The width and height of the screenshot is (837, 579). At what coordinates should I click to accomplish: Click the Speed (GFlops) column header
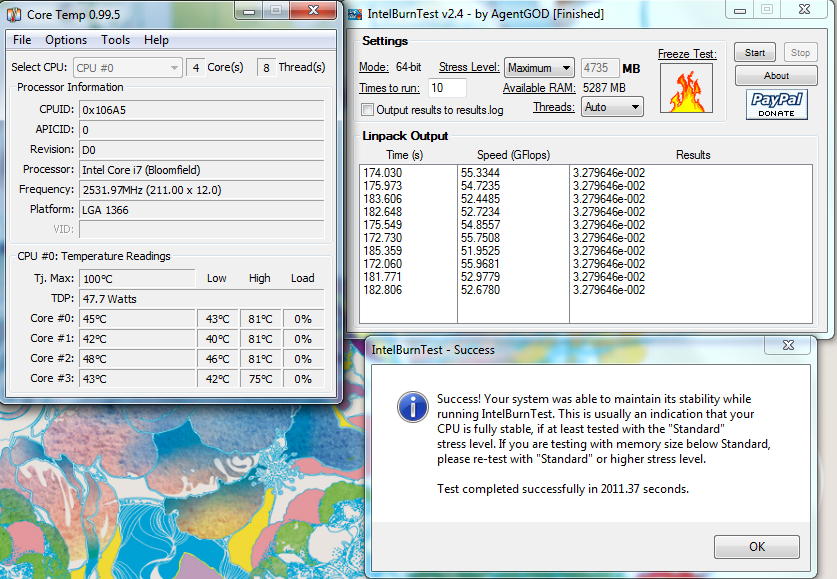tap(513, 155)
